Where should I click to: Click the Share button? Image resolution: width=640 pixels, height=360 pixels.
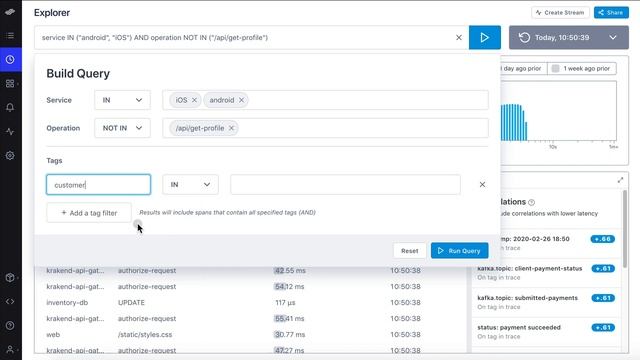click(x=611, y=13)
